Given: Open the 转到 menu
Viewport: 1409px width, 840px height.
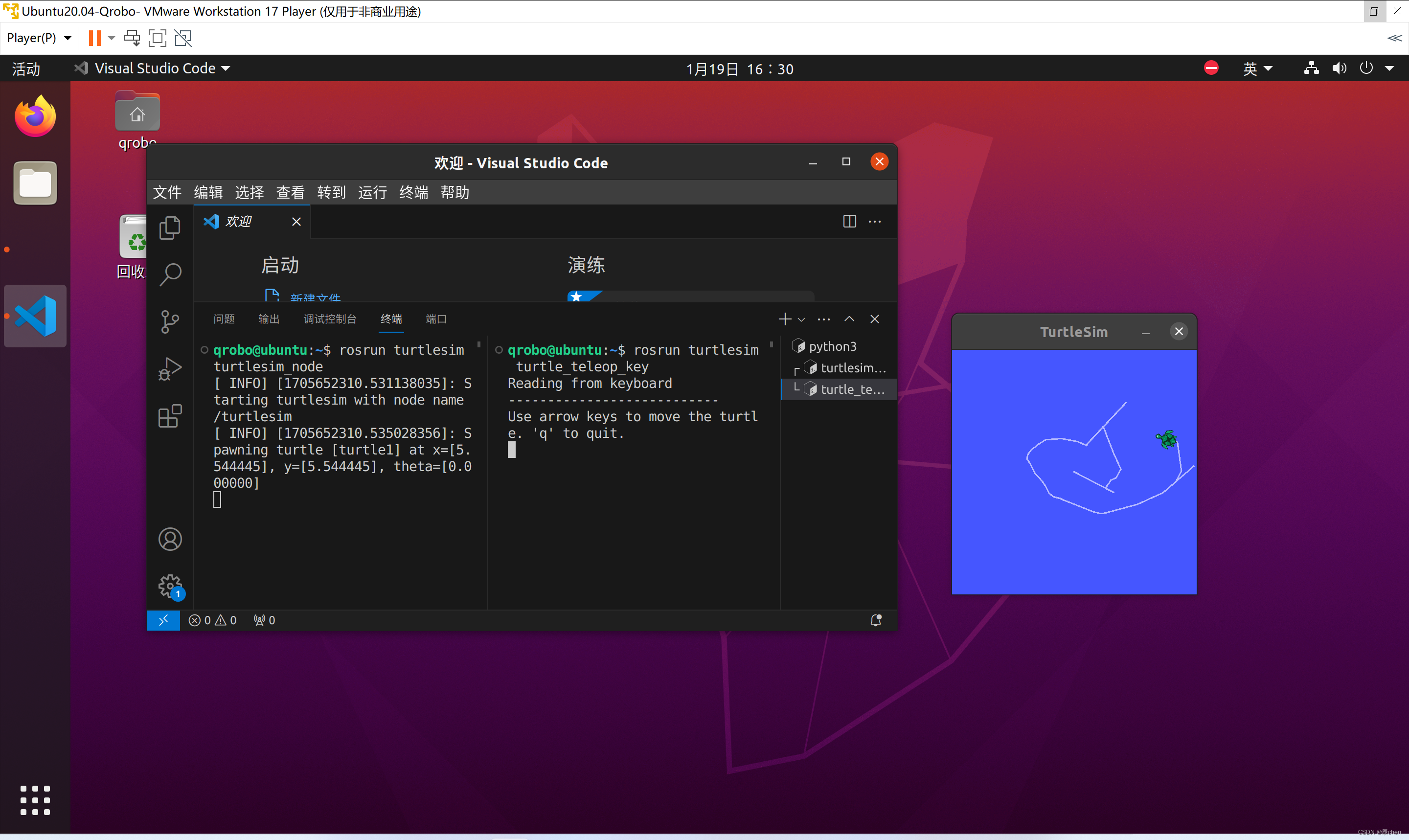Looking at the screenshot, I should coord(332,192).
